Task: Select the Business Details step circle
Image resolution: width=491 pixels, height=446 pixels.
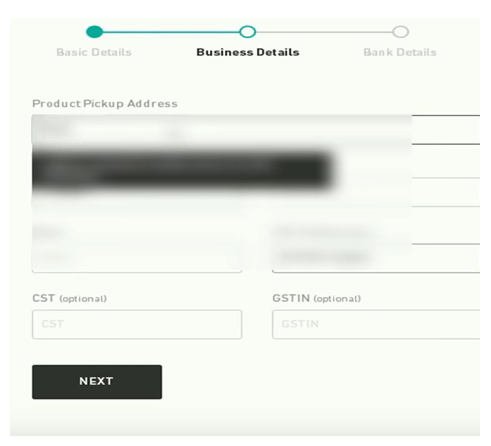Action: point(247,32)
